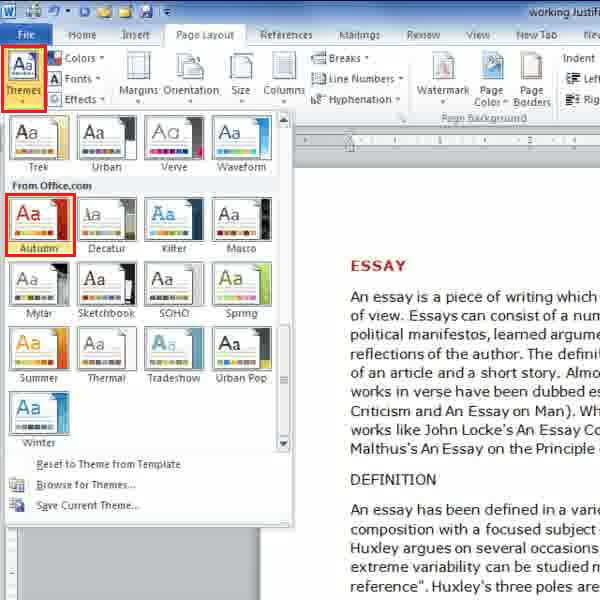Open theme Effects dropdown

(77, 99)
